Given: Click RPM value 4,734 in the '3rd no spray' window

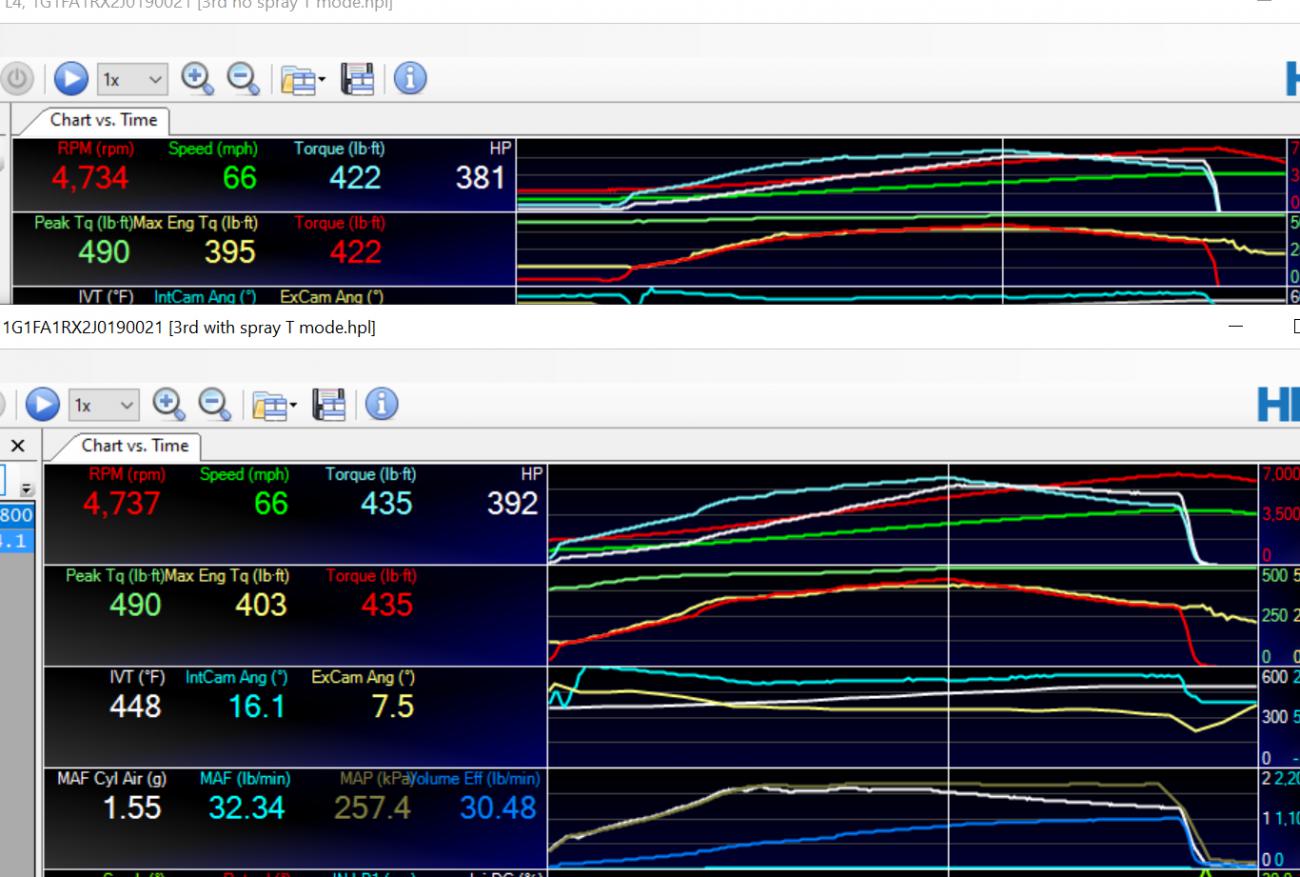Looking at the screenshot, I should coord(90,178).
